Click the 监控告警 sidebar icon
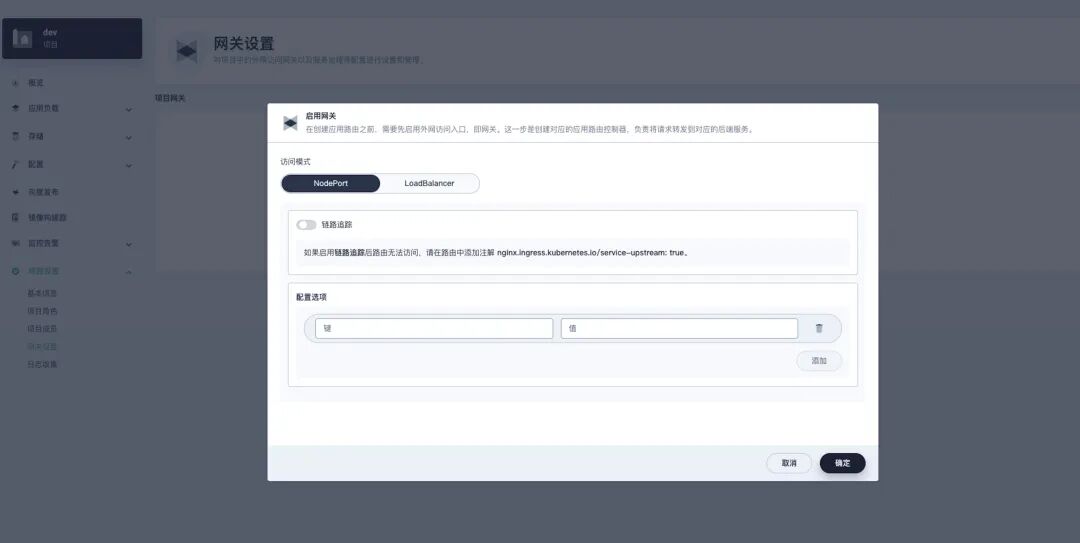This screenshot has height=543, width=1080. [x=15, y=243]
